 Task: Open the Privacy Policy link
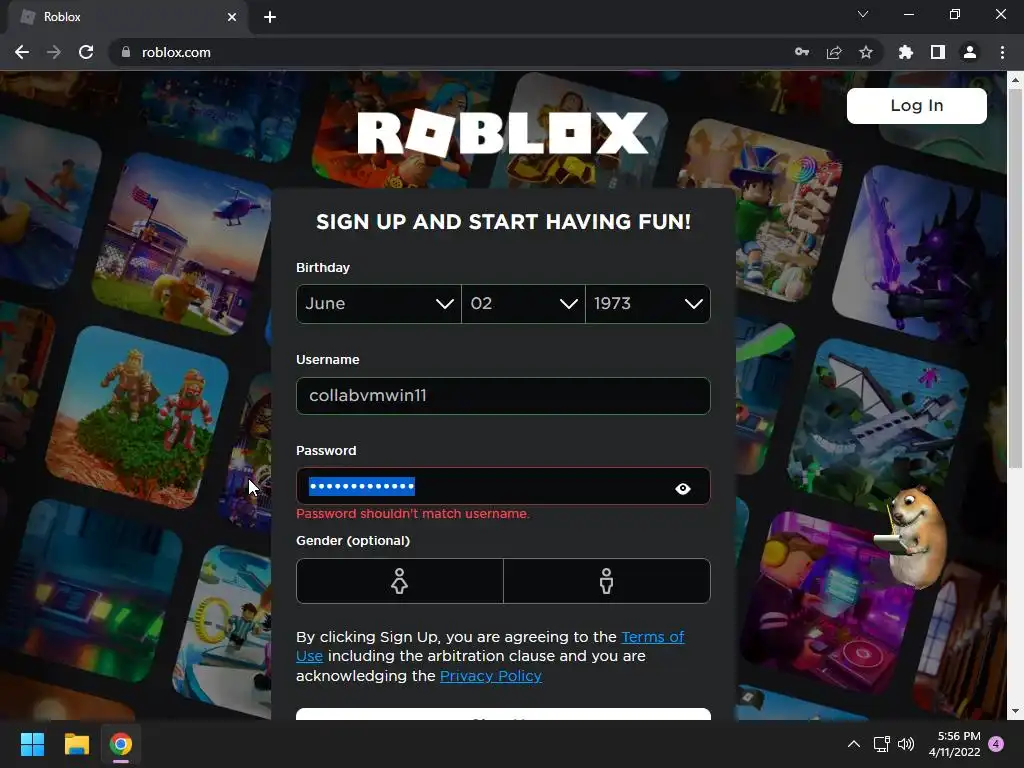pyautogui.click(x=490, y=676)
